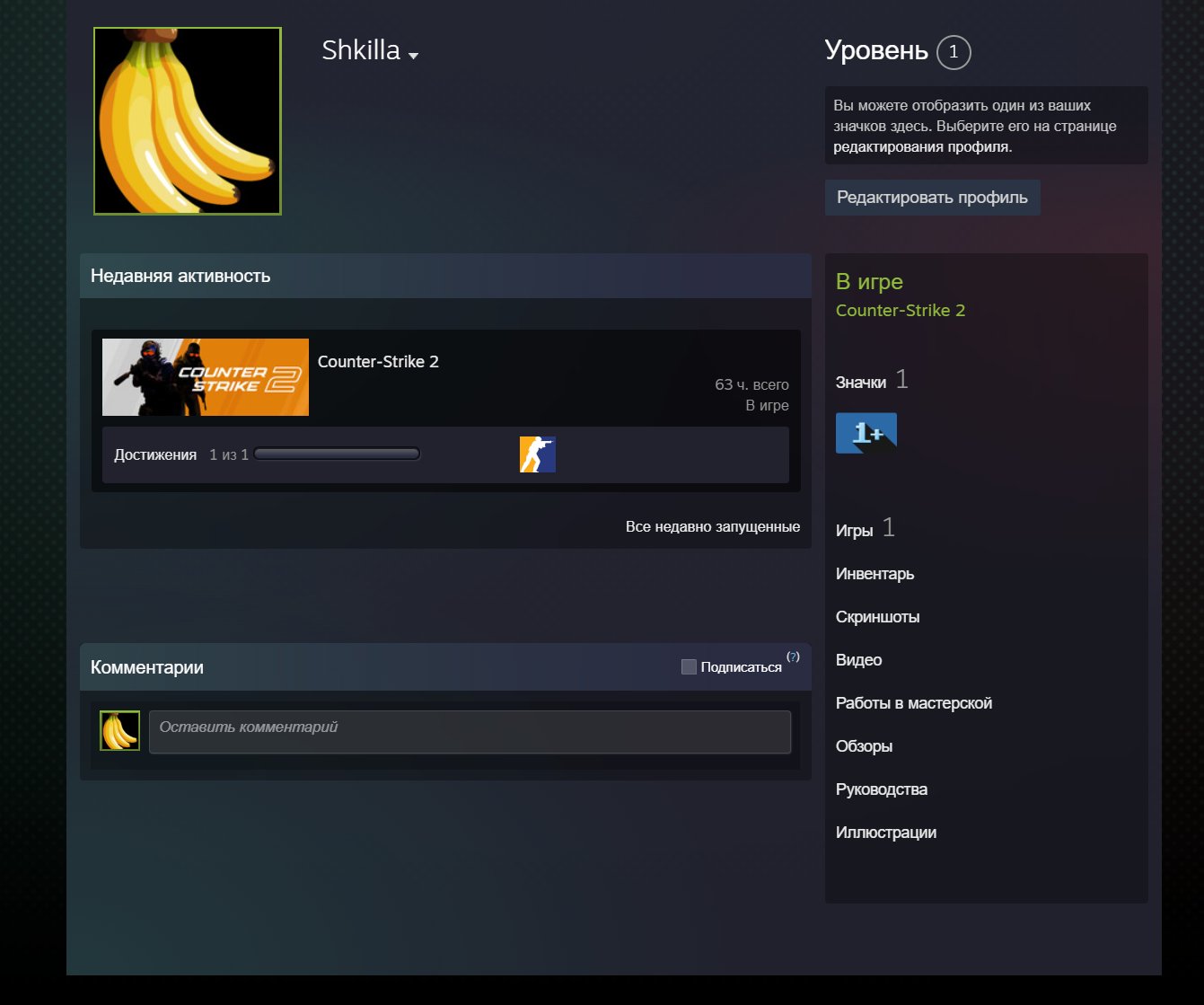Image resolution: width=1204 pixels, height=1005 pixels.
Task: Open the green Counter-Strike 2 in-game link
Action: pyautogui.click(x=901, y=310)
